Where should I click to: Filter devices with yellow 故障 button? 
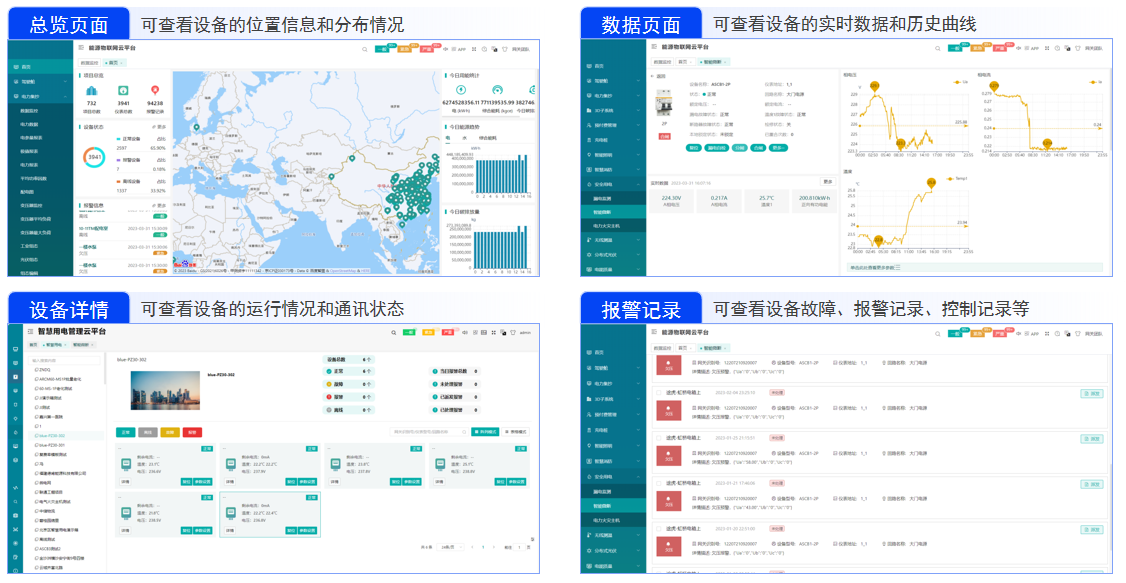click(x=170, y=432)
